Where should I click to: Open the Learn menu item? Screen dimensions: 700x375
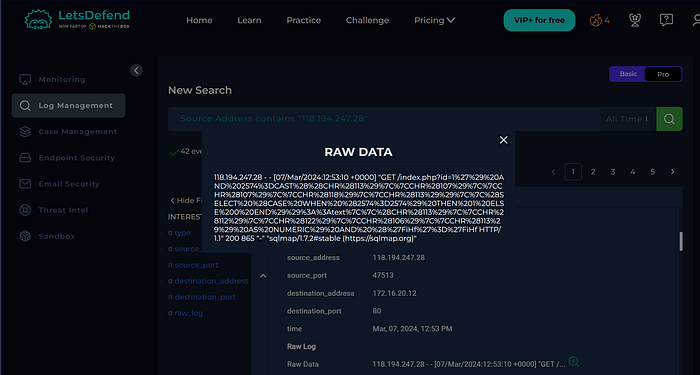tap(249, 21)
